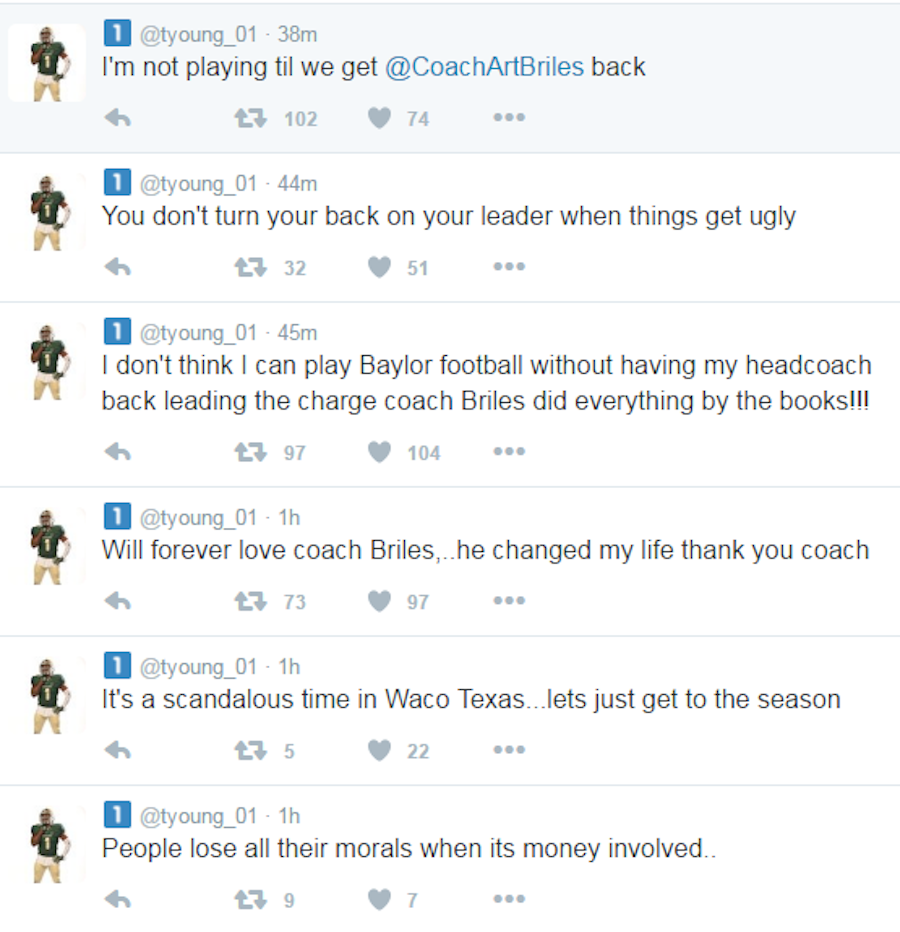Like the "You don't turn your back" tweet
This screenshot has height=932, width=900.
[379, 268]
